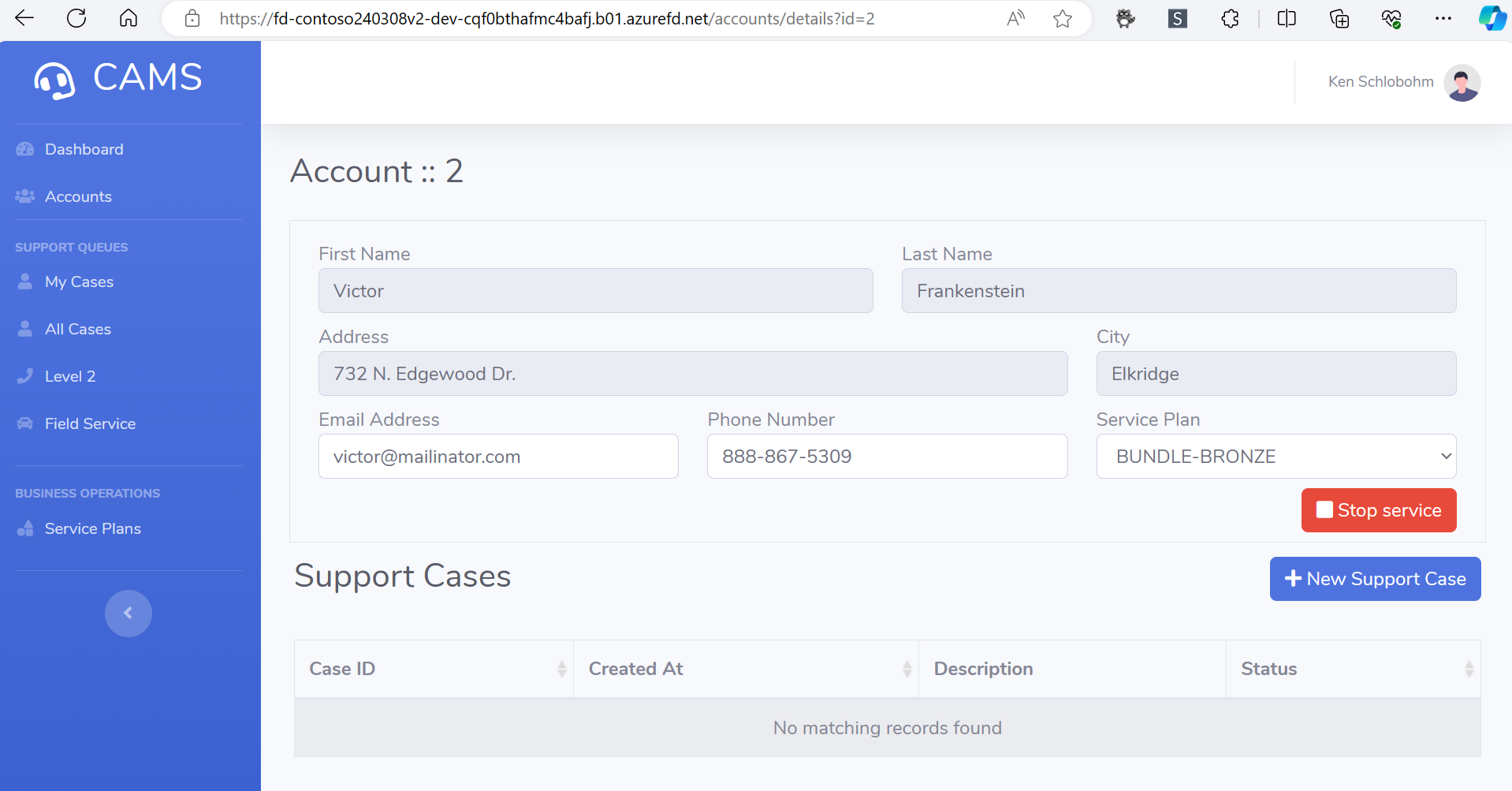The width and height of the screenshot is (1512, 791).
Task: Click the Dashboard gauge icon
Action: (25, 149)
